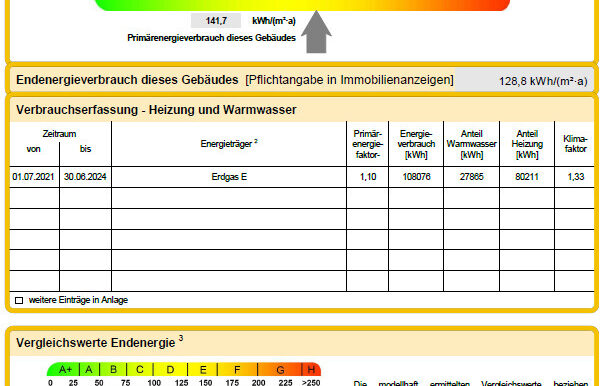Click the D class on comparison scale
Screen dimensions: 606x386
170,370
